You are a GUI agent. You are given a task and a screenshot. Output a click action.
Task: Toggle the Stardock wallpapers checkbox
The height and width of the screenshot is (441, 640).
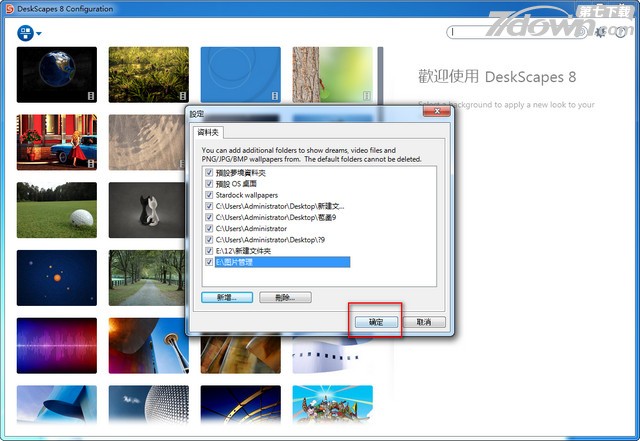[209, 195]
